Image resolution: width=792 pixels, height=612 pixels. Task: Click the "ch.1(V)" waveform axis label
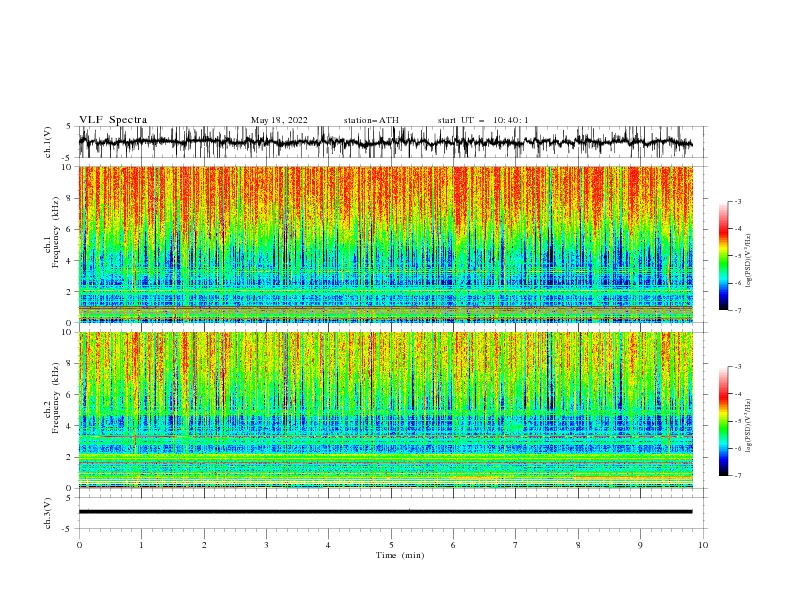point(48,142)
